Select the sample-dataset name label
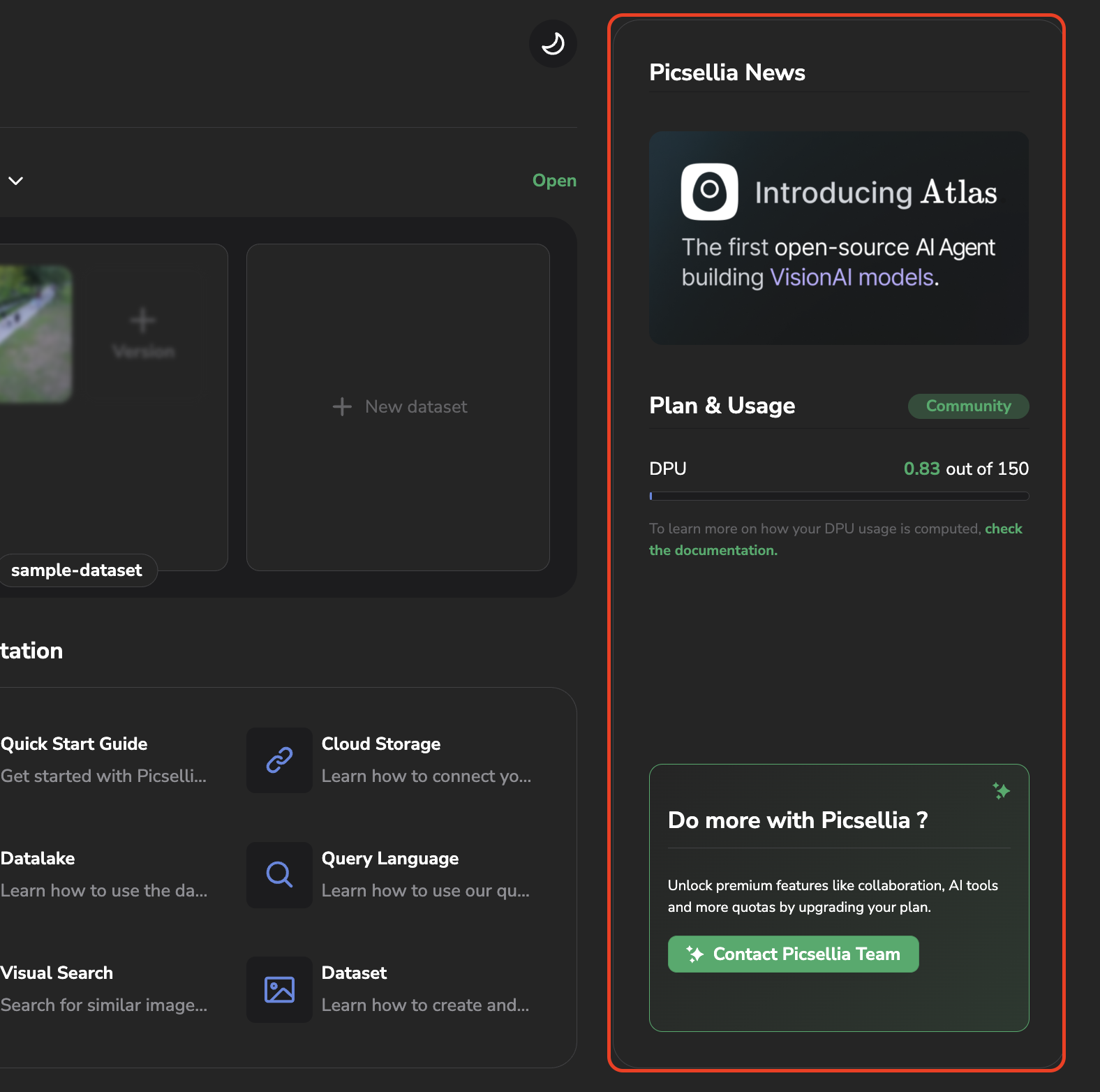Viewport: 1100px width, 1092px height. 77,570
